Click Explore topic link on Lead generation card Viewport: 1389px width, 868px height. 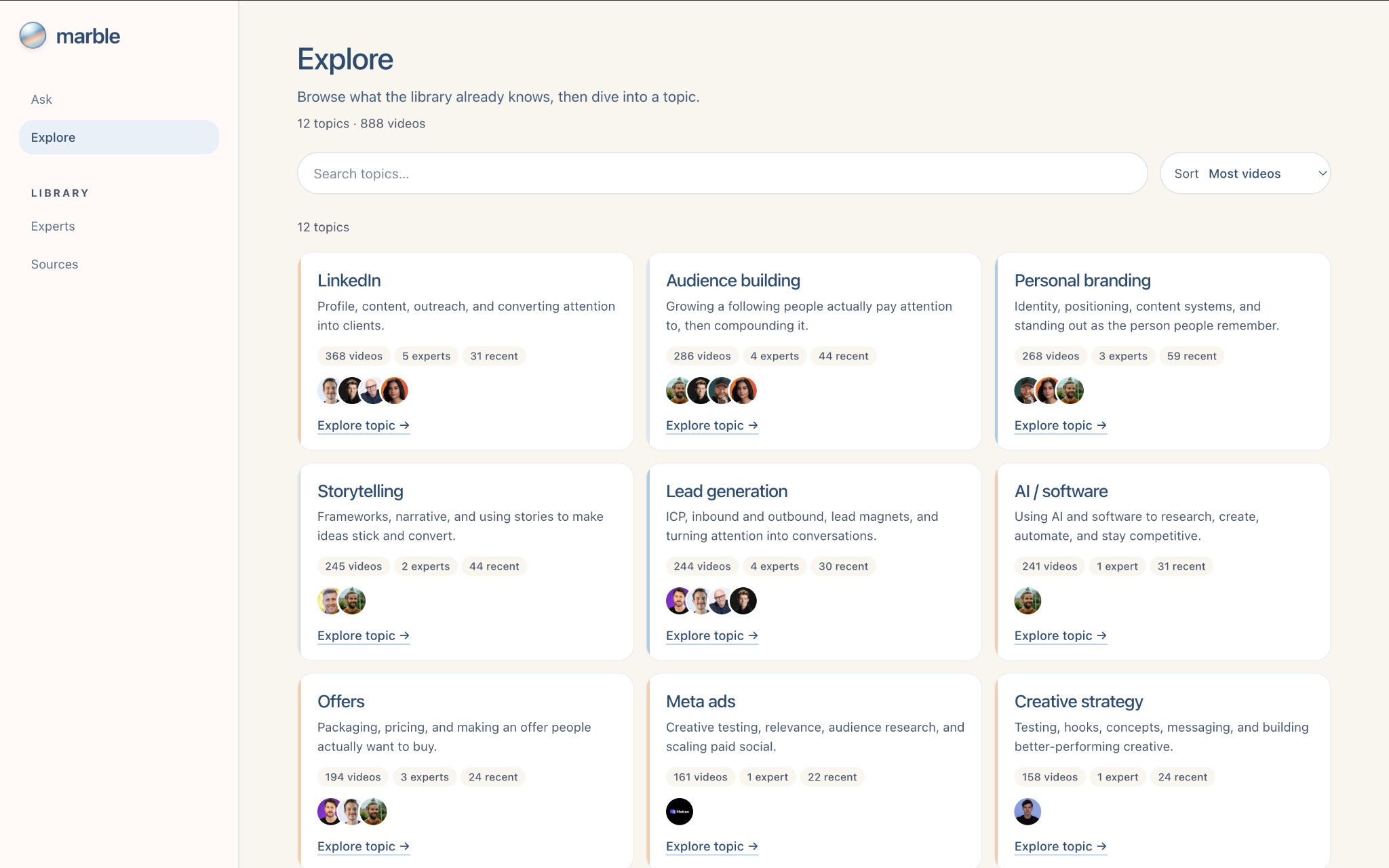pos(712,635)
